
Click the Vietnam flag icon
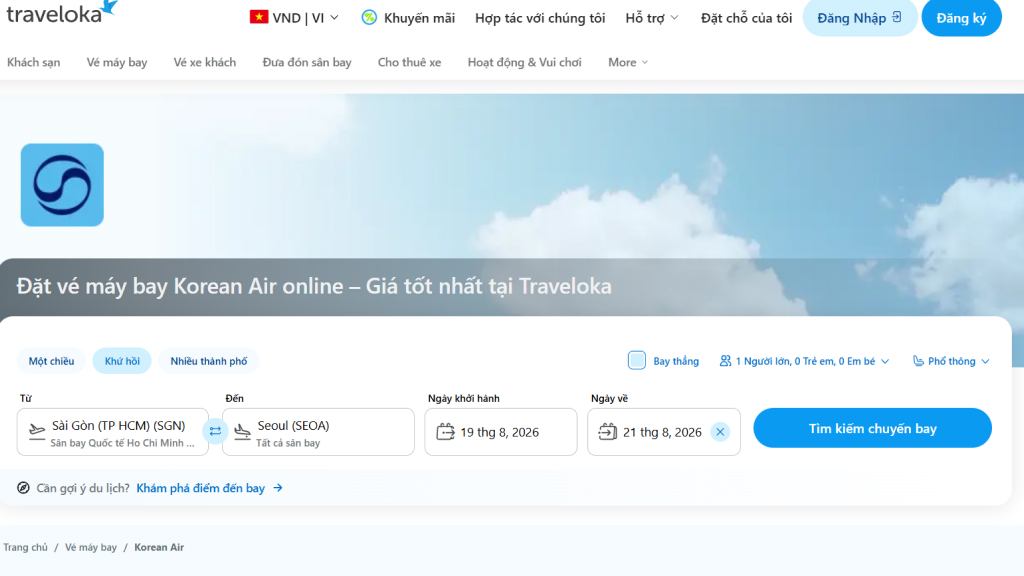click(259, 17)
